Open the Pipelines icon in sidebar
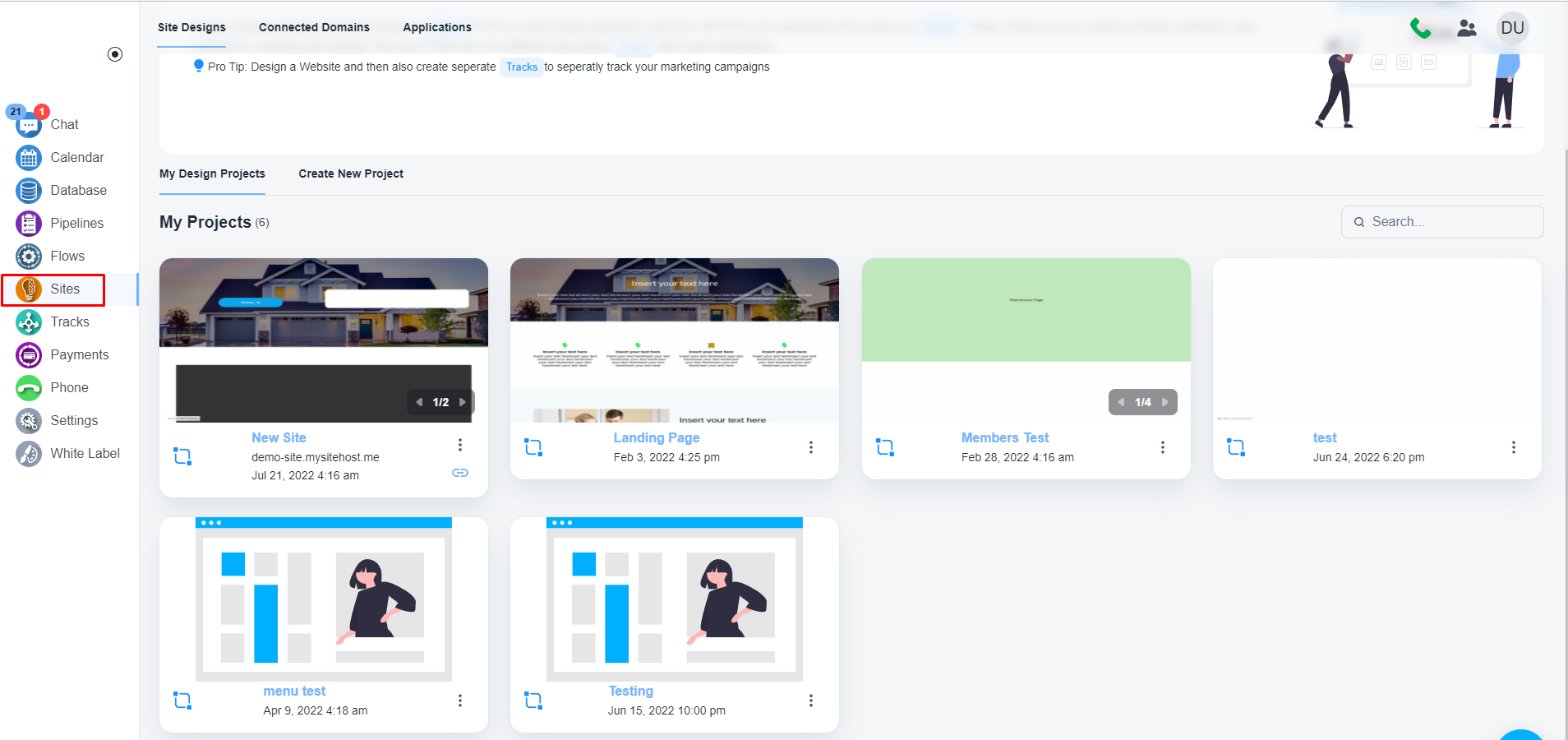1568x740 pixels. tap(29, 223)
